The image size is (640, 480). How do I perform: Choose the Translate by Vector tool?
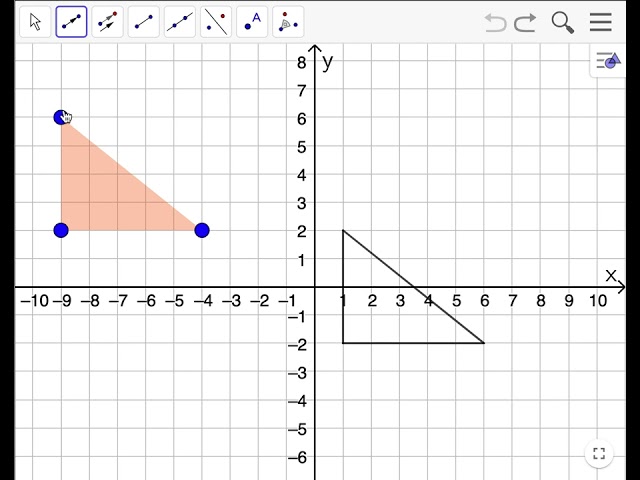coord(107,22)
